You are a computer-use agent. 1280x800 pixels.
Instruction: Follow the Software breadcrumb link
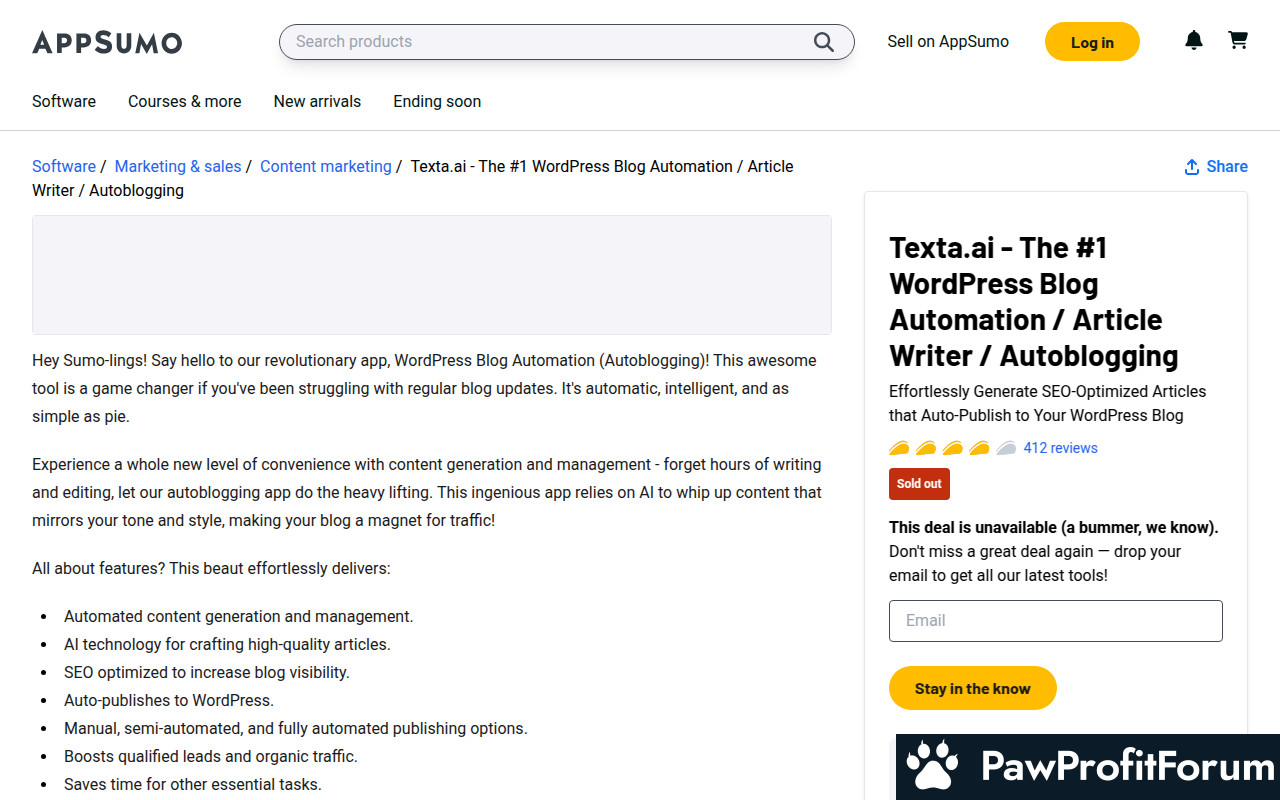64,167
